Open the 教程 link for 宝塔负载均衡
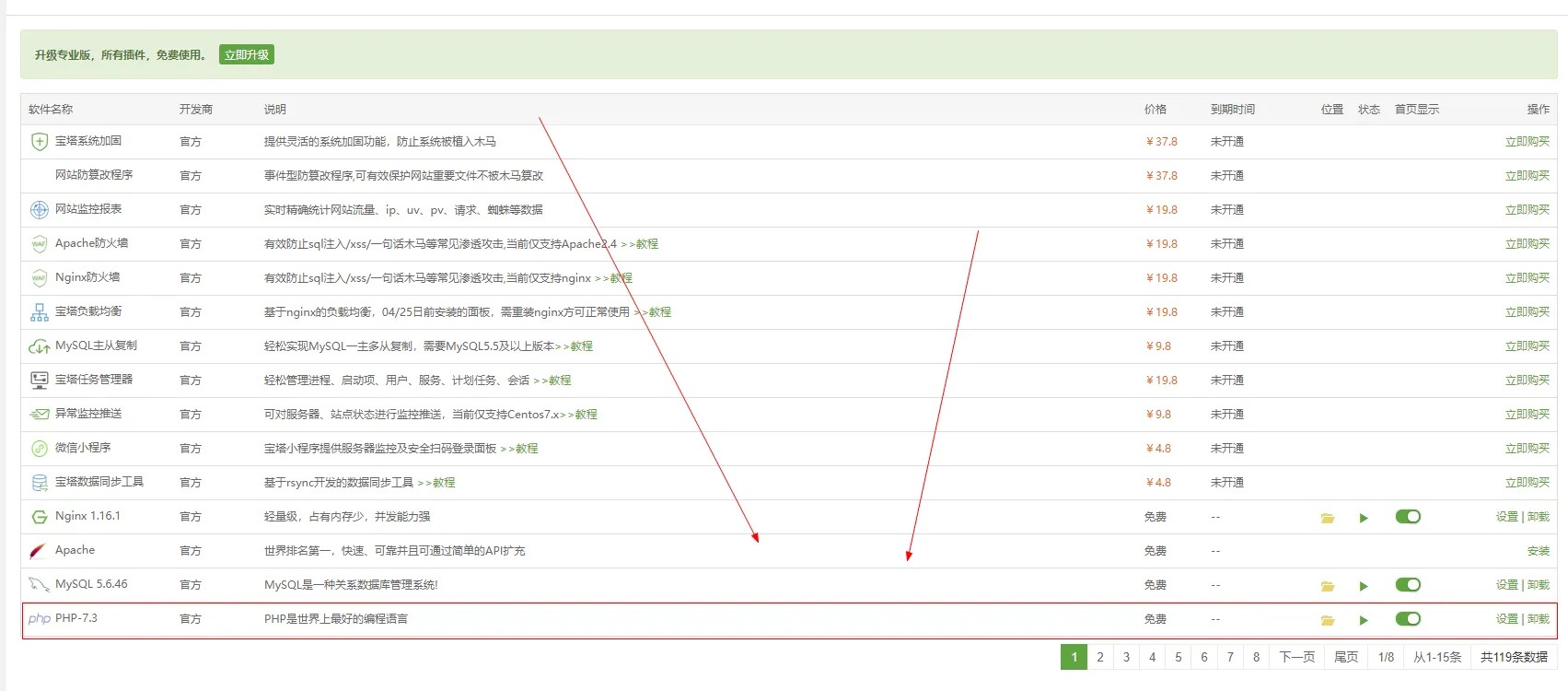 653,312
